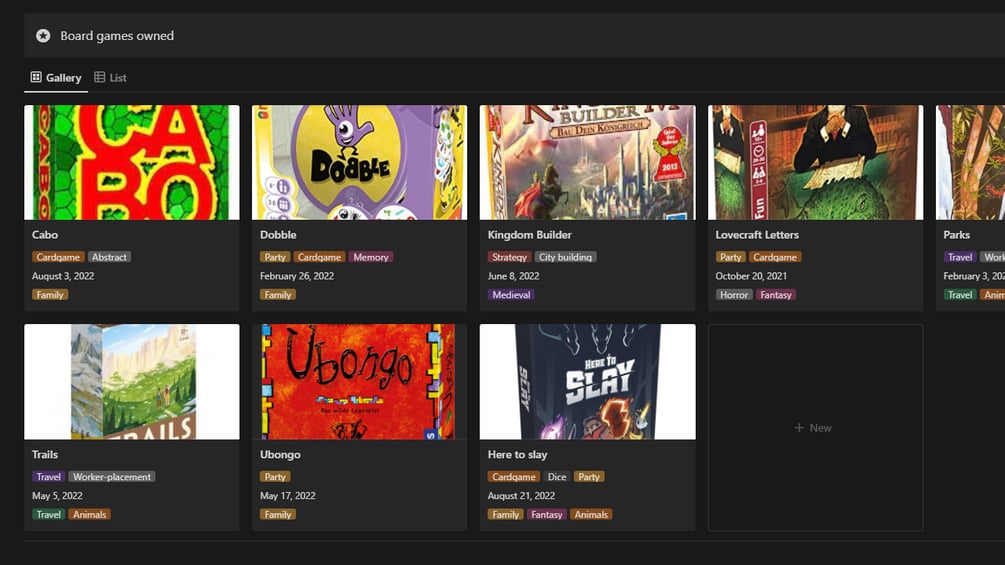The height and width of the screenshot is (565, 1005).
Task: Click the Party tag on Lovecraft Letters
Action: point(730,257)
